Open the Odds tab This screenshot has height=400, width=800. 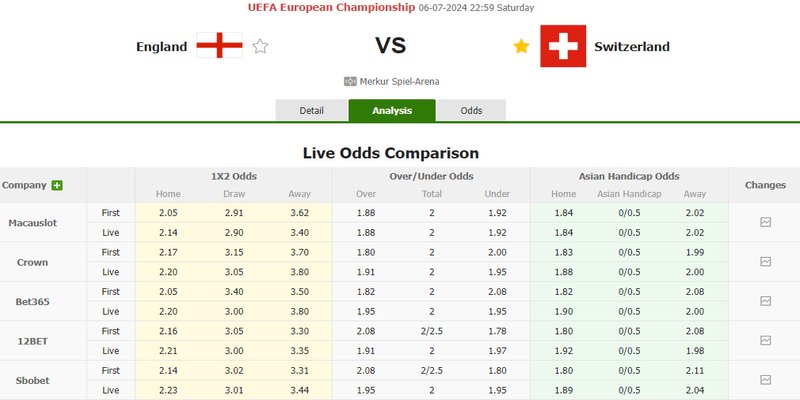(x=471, y=111)
